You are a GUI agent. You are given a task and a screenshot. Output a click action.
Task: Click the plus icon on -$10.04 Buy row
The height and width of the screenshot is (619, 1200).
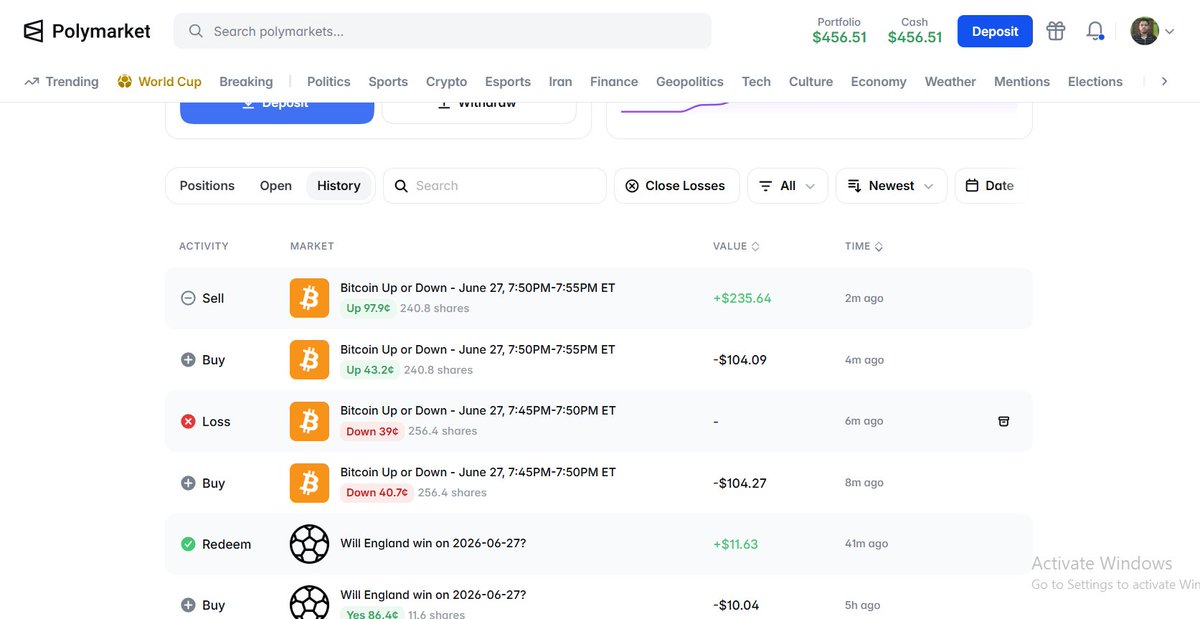188,605
